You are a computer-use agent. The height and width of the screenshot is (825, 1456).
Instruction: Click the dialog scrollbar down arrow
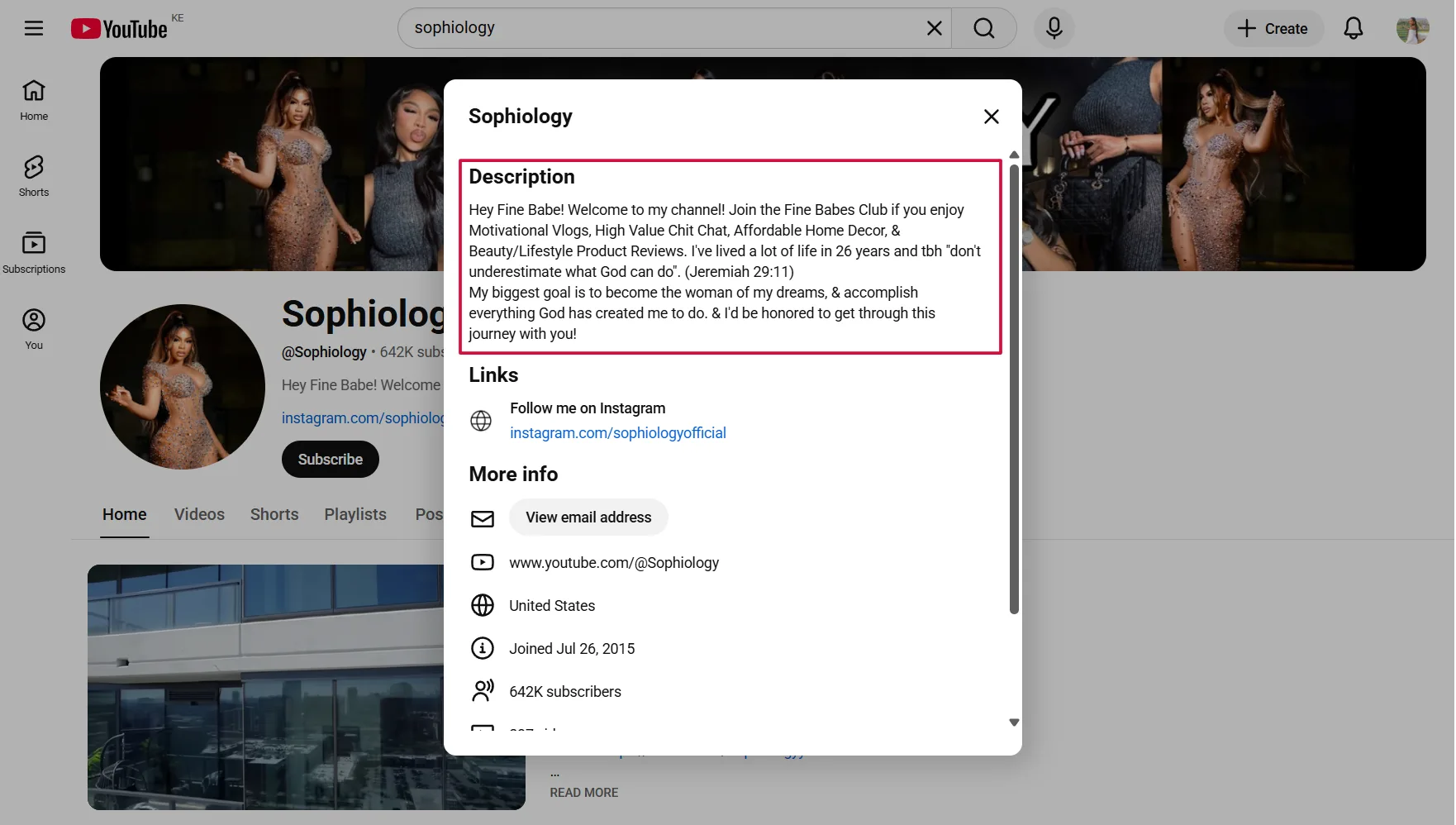(1014, 722)
